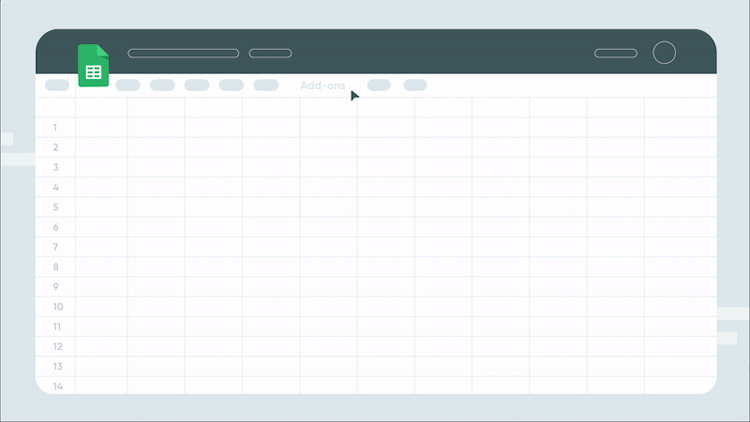Click the green Google Sheets icon
750x422 pixels.
click(93, 65)
